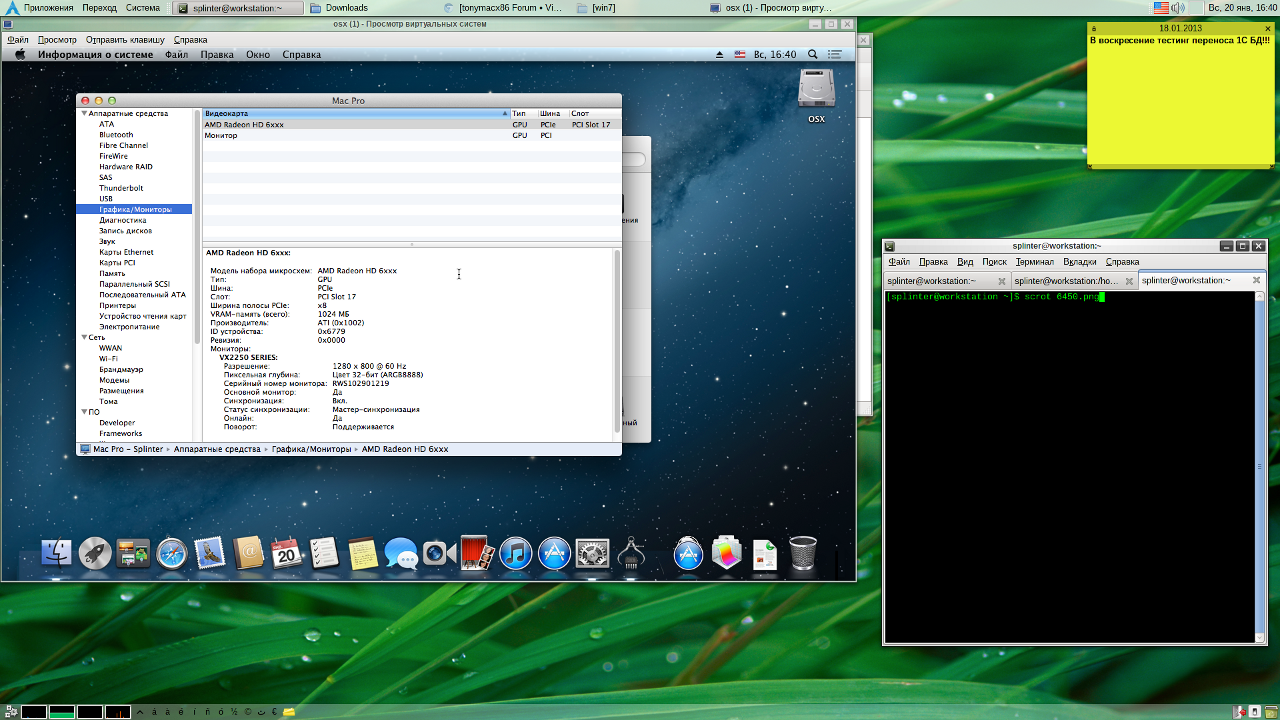Select Bluetooth in the hardware list
The height and width of the screenshot is (720, 1280).
(116, 135)
